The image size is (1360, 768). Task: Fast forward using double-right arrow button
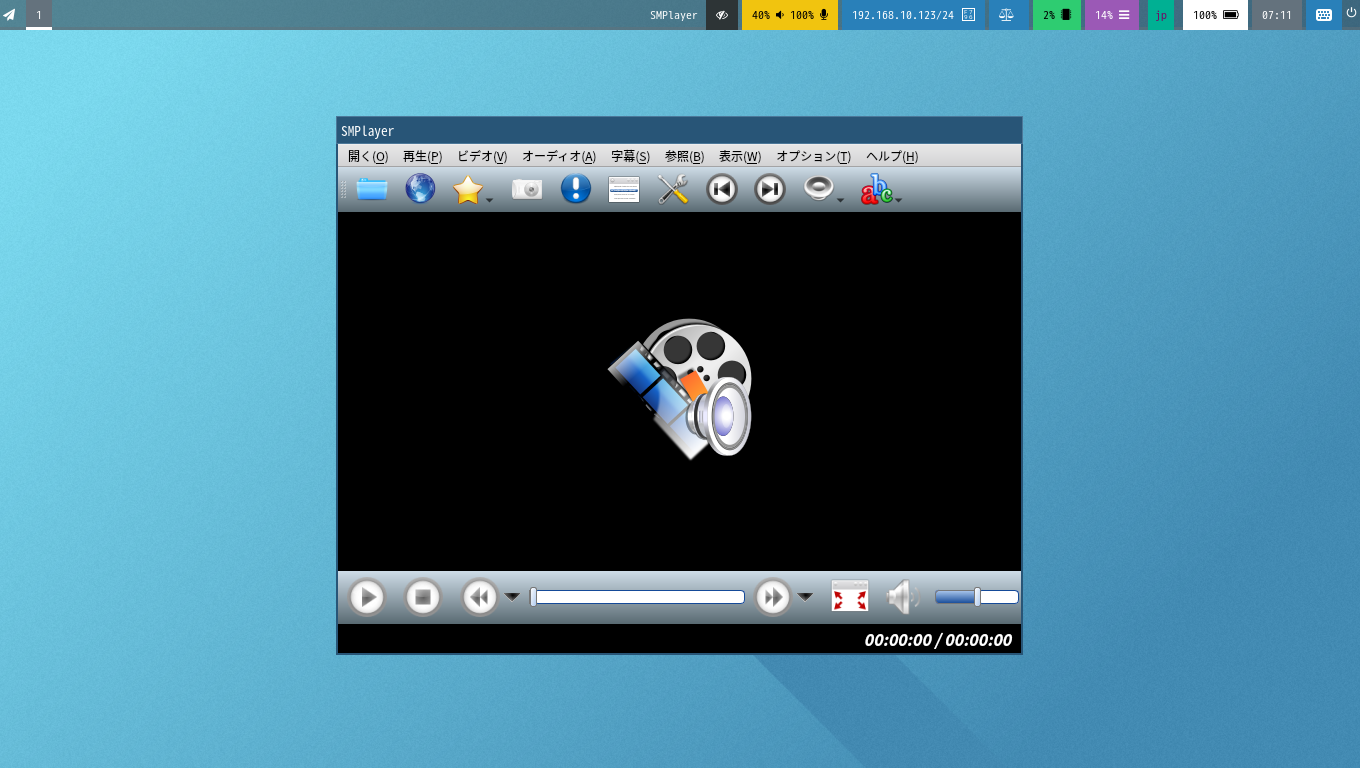(773, 598)
